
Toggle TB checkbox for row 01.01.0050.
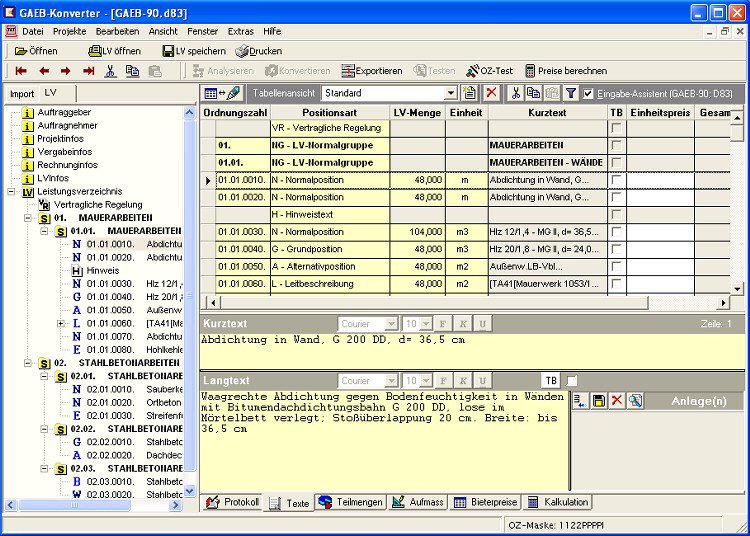pyautogui.click(x=617, y=266)
